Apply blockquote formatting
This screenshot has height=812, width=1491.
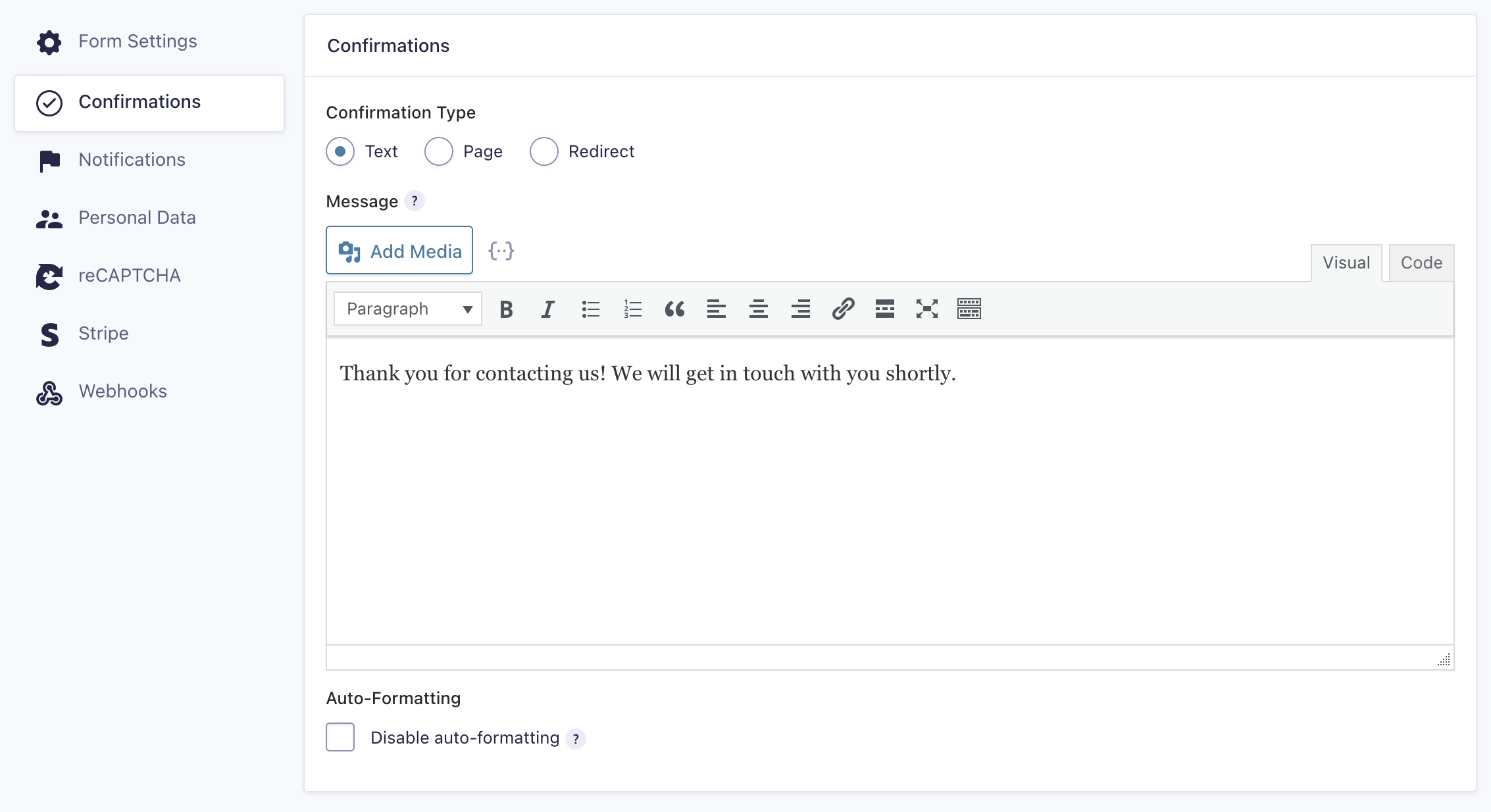(674, 309)
